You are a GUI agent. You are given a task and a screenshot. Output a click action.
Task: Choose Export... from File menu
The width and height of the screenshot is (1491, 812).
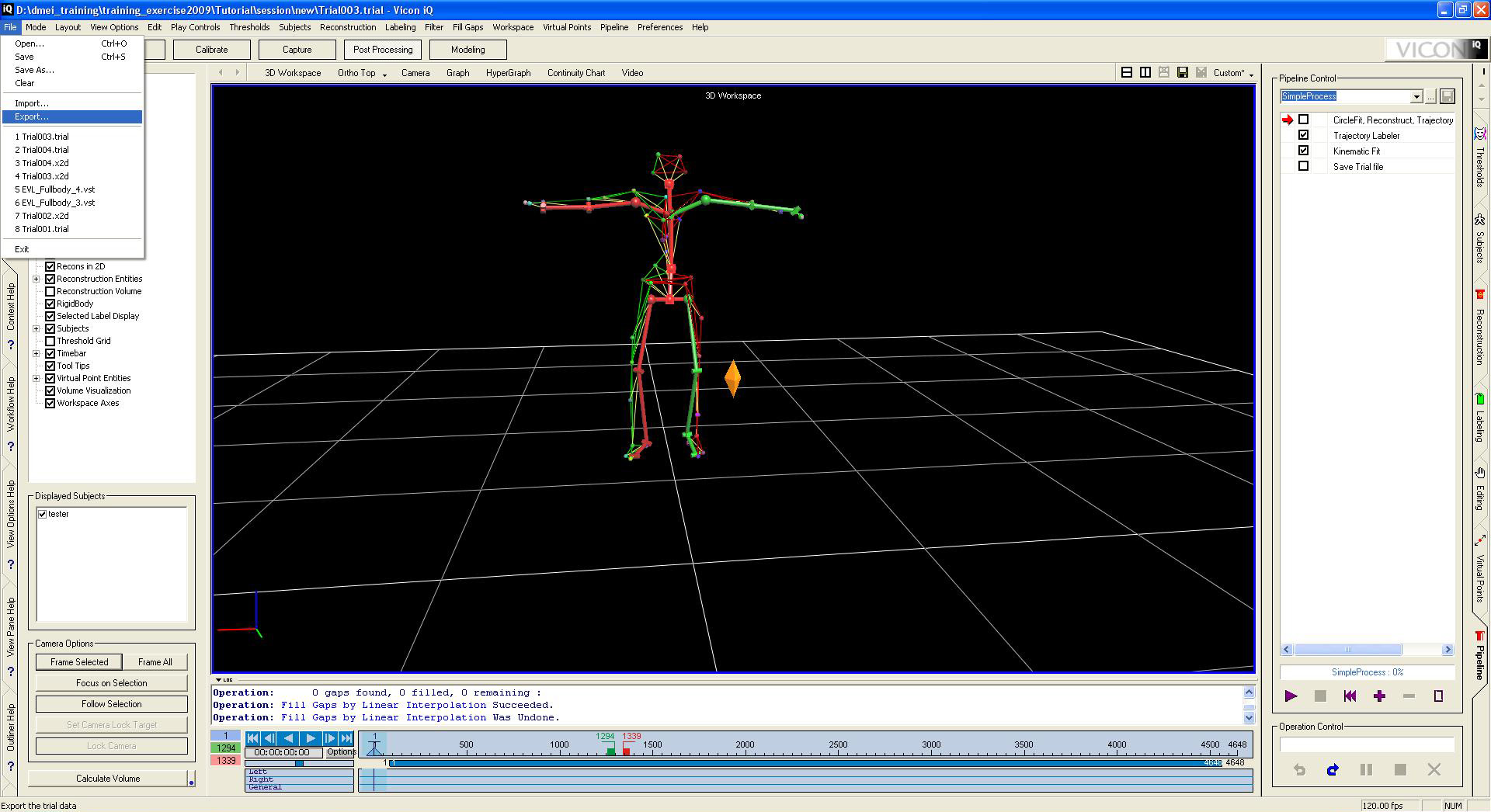[72, 116]
